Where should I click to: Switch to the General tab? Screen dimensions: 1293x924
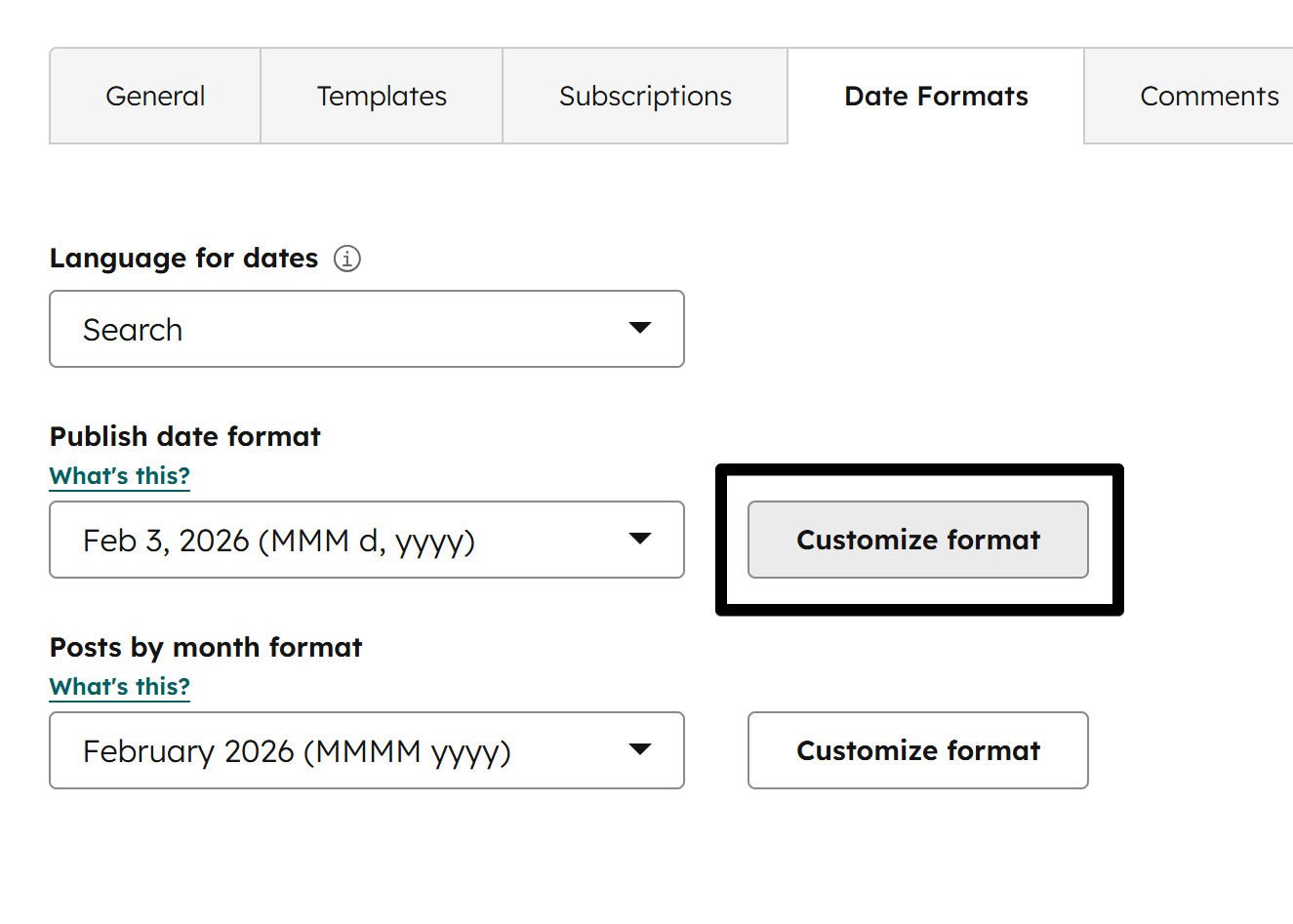pyautogui.click(x=154, y=96)
